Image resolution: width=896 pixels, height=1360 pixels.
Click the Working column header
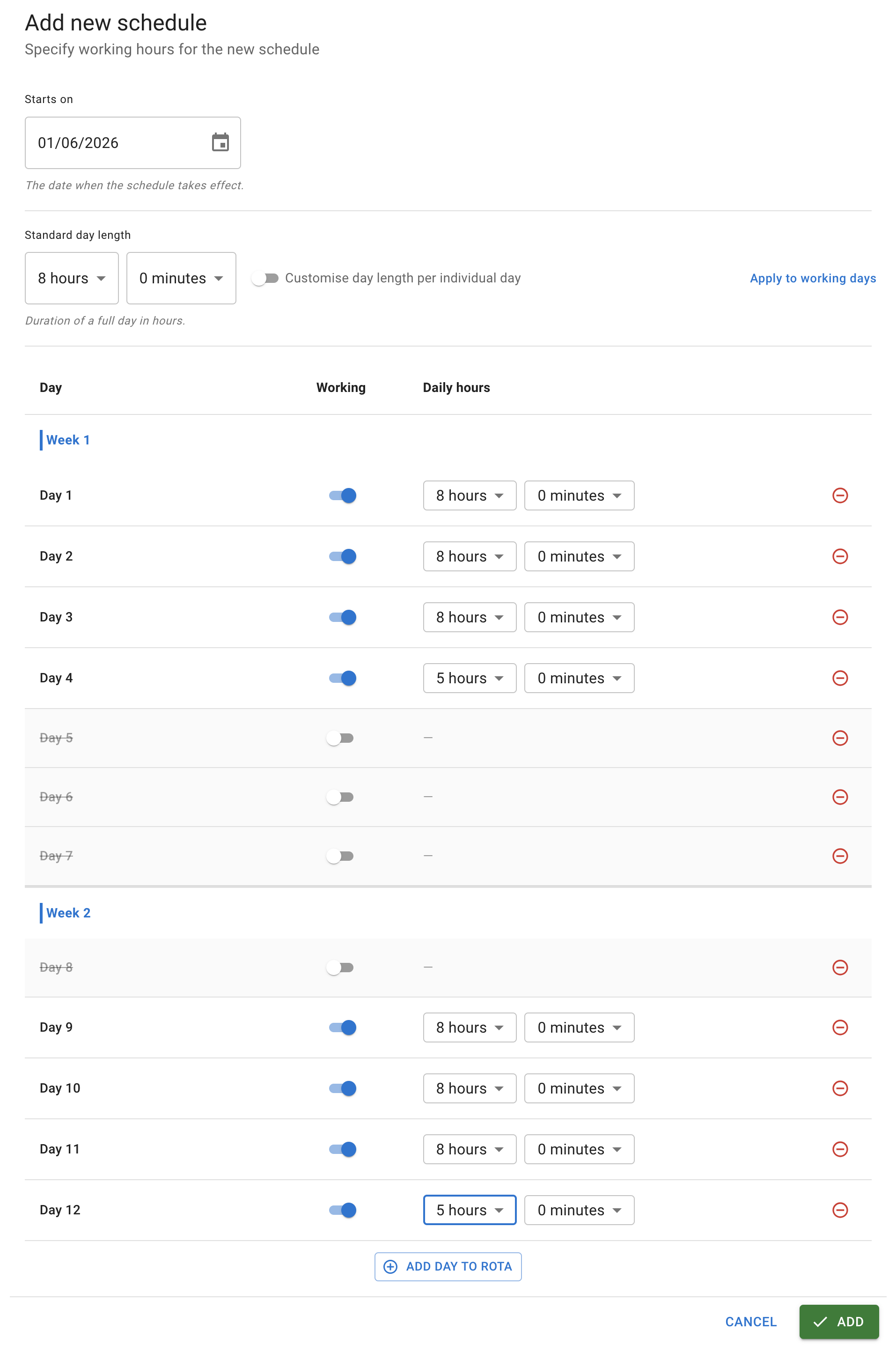pyautogui.click(x=341, y=388)
